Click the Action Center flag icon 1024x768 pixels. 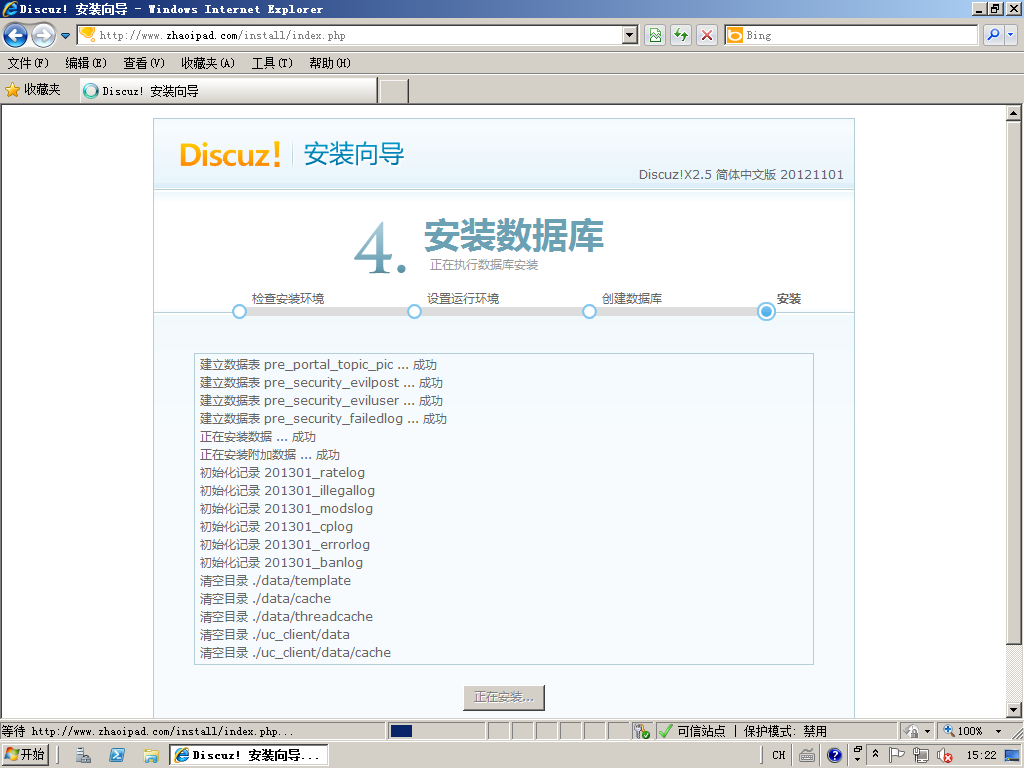(897, 755)
